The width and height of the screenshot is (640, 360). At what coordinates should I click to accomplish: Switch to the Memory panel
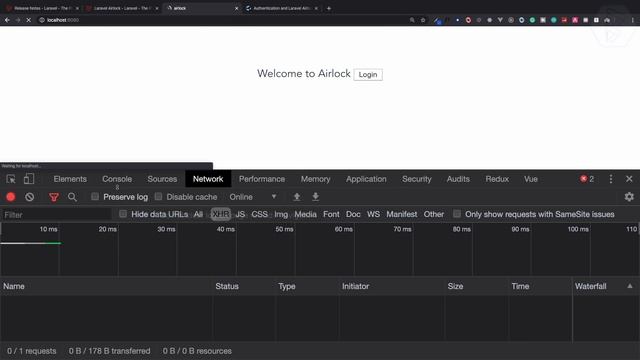(x=316, y=179)
